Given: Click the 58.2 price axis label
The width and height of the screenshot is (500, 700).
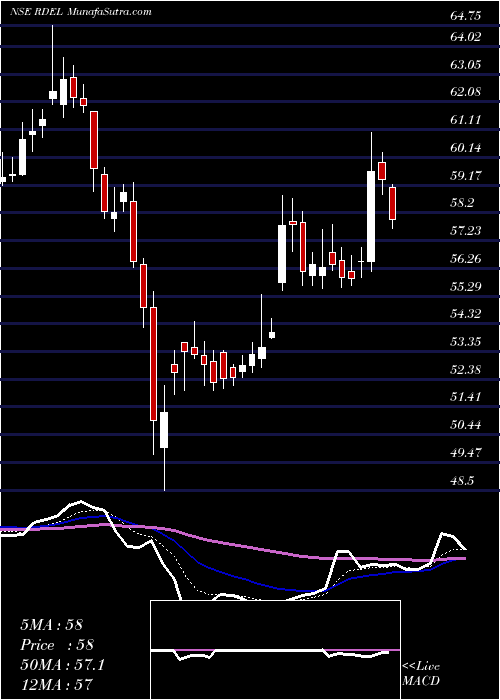Looking at the screenshot, I should pos(462,203).
